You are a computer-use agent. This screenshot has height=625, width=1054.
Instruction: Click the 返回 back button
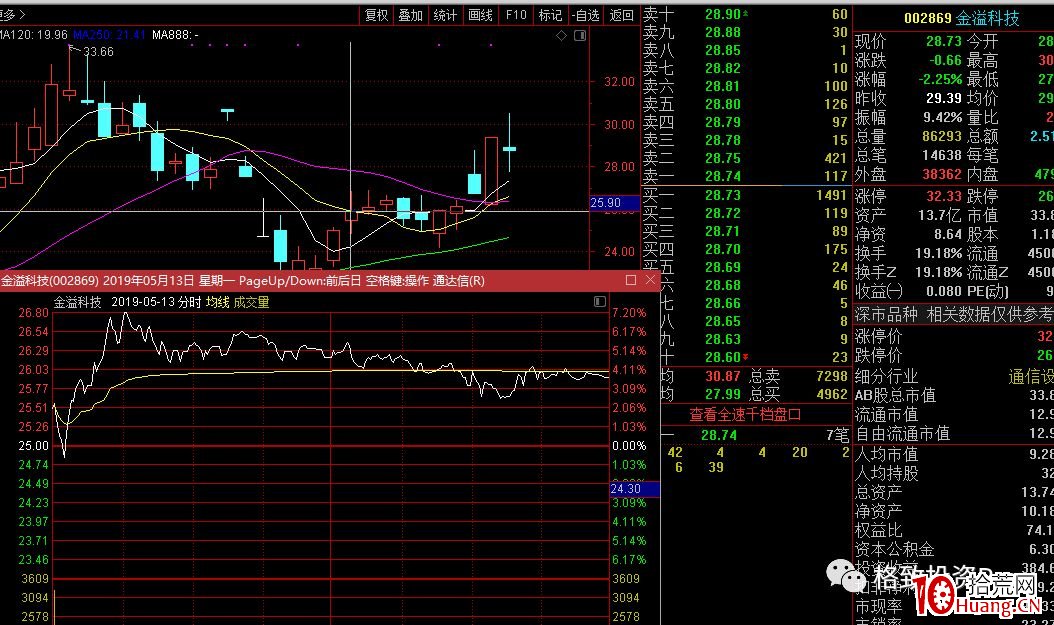point(621,15)
